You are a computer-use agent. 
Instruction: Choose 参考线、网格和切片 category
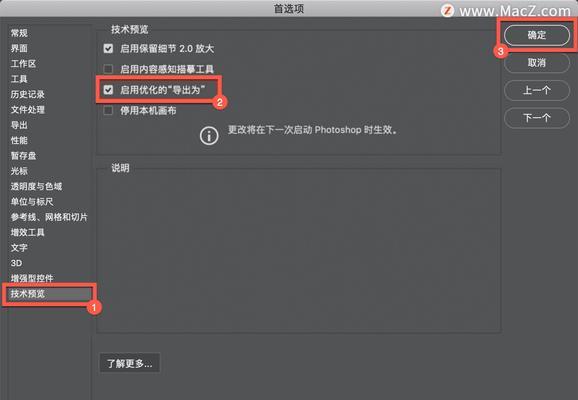(x=49, y=217)
